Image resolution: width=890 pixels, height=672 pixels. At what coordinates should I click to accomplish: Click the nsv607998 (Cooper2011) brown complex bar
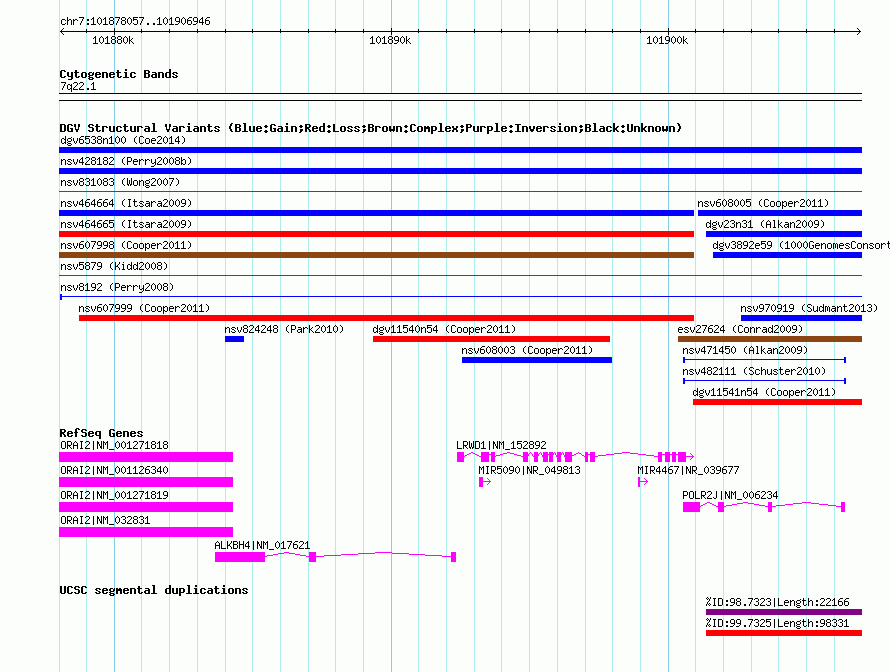[x=376, y=255]
